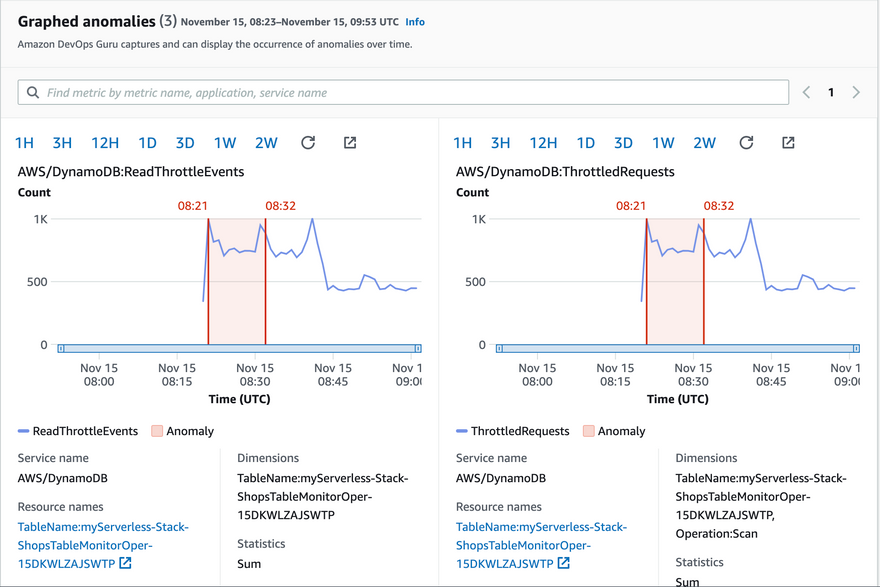Select page number 1 in pagination
Screen dimensions: 880x587
[831, 93]
